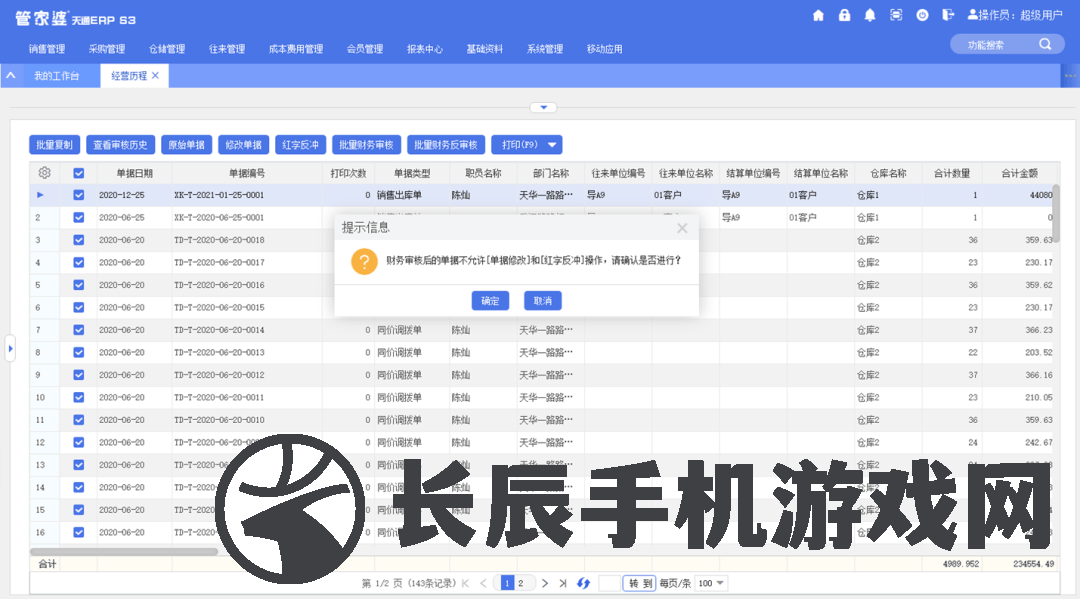Uncheck checkbox for TD-T-2020-06-20-0018
This screenshot has width=1080, height=599.
click(79, 240)
